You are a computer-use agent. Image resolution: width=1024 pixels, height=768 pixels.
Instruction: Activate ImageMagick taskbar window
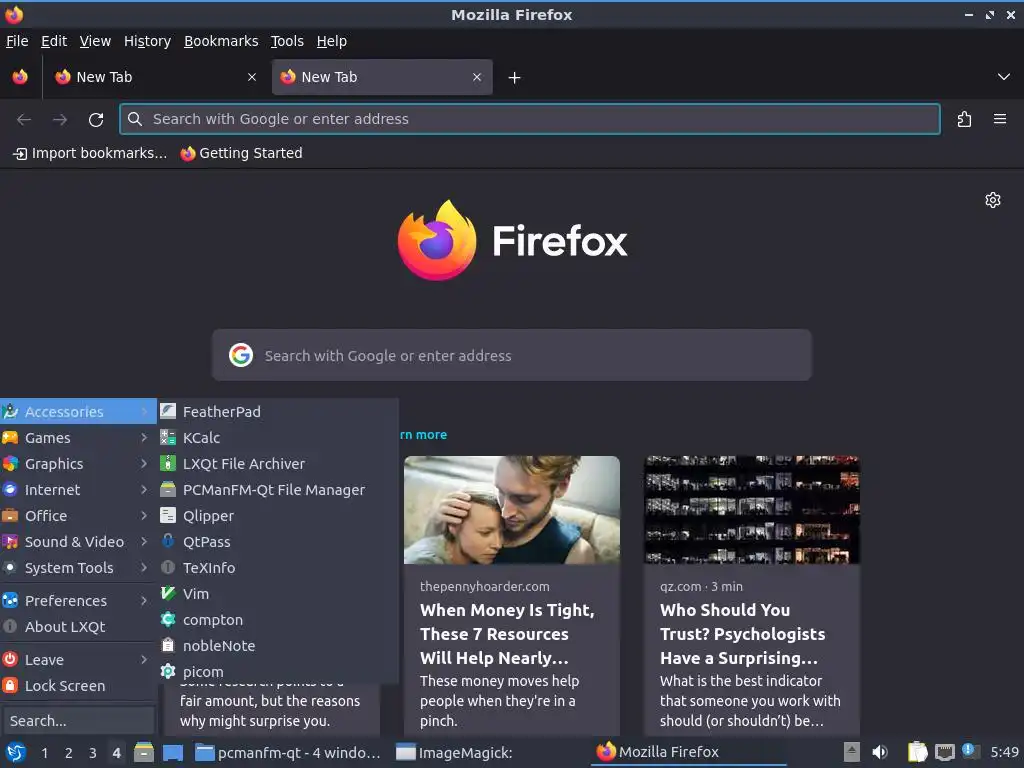490,753
